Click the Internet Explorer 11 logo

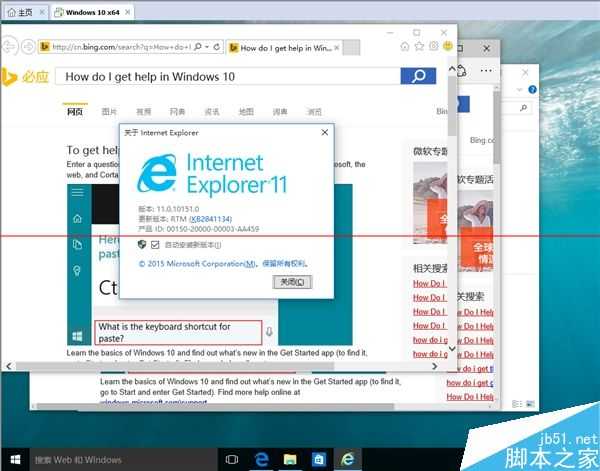pyautogui.click(x=212, y=173)
